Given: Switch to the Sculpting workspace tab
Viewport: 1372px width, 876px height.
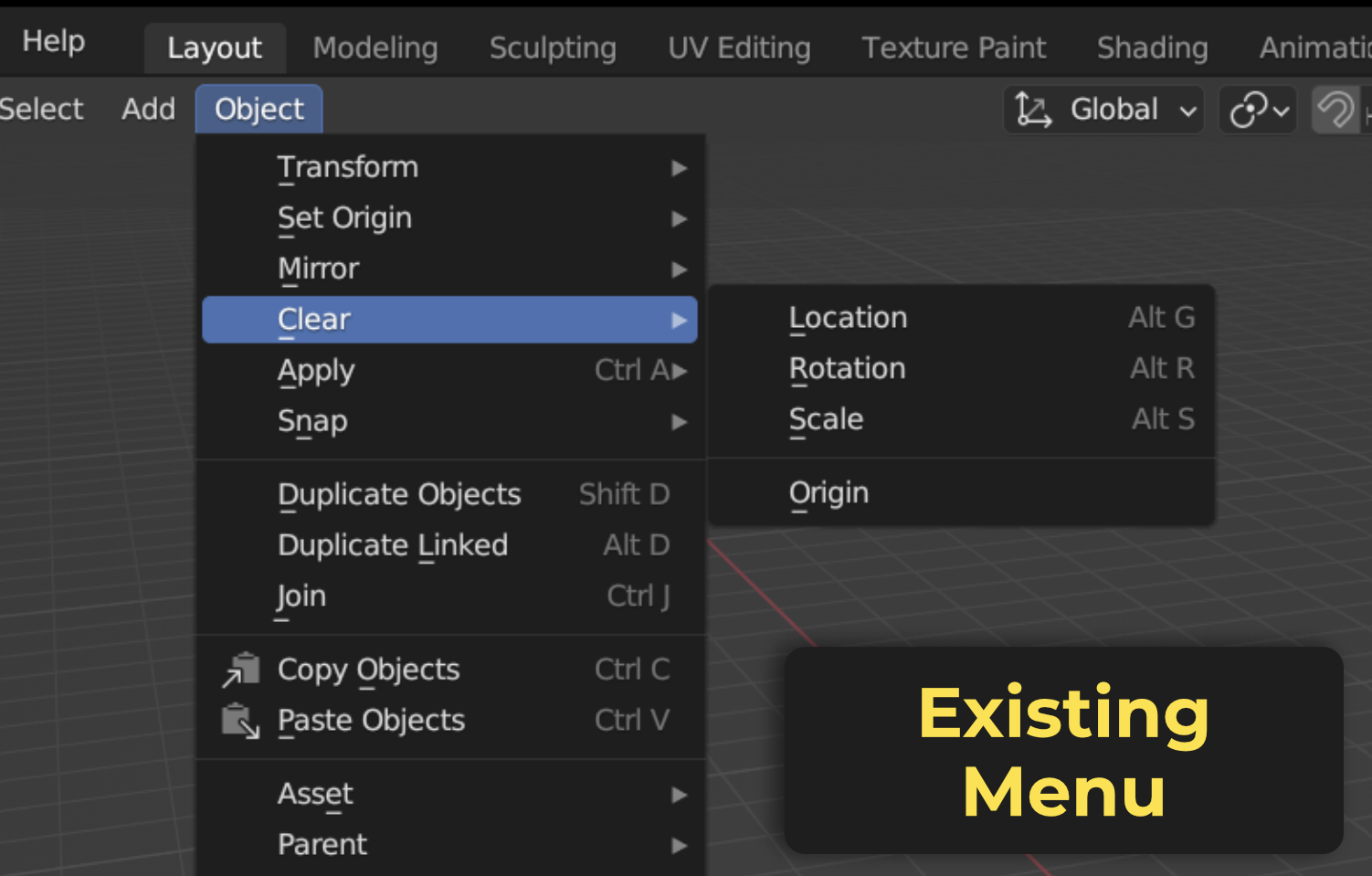Looking at the screenshot, I should click(553, 48).
